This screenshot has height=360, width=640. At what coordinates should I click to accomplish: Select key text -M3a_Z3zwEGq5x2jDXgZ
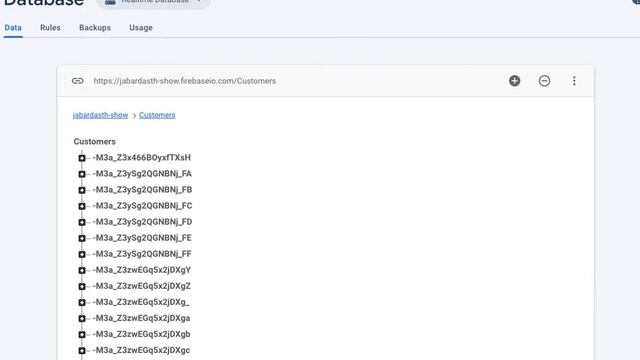pyautogui.click(x=142, y=286)
